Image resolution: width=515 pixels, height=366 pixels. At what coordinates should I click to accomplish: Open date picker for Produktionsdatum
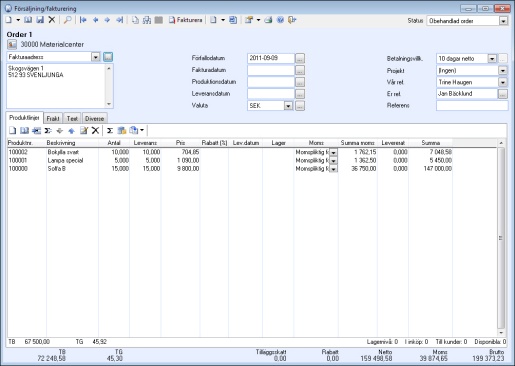click(300, 82)
